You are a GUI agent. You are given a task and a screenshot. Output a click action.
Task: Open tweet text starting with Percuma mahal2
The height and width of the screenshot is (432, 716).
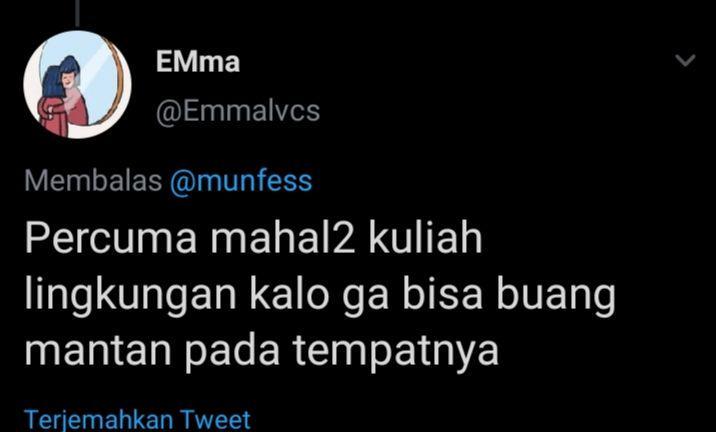click(x=320, y=294)
